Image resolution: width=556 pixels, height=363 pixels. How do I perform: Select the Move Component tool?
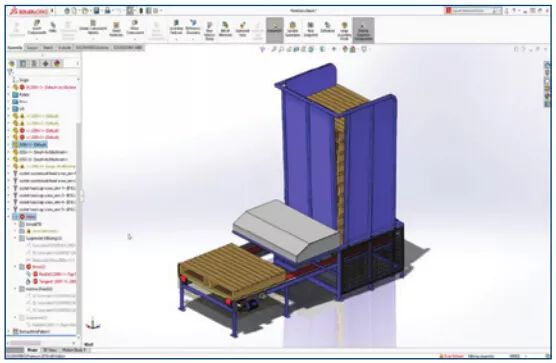tap(135, 28)
